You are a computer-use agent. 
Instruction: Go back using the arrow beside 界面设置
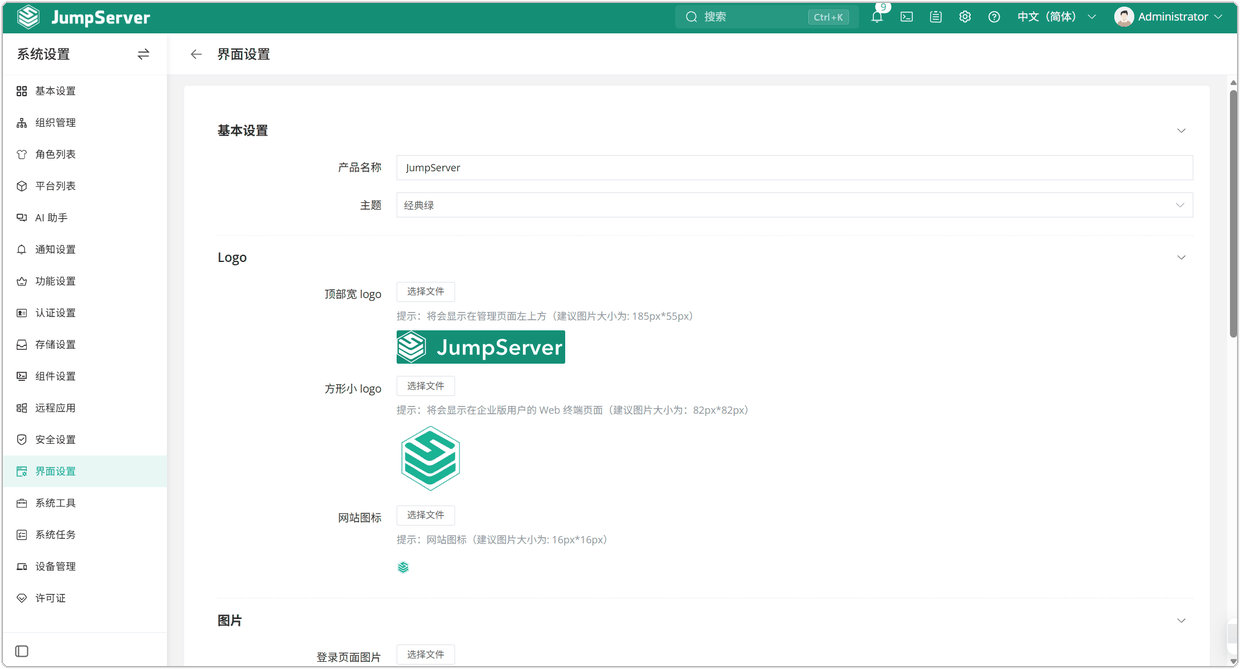point(196,54)
